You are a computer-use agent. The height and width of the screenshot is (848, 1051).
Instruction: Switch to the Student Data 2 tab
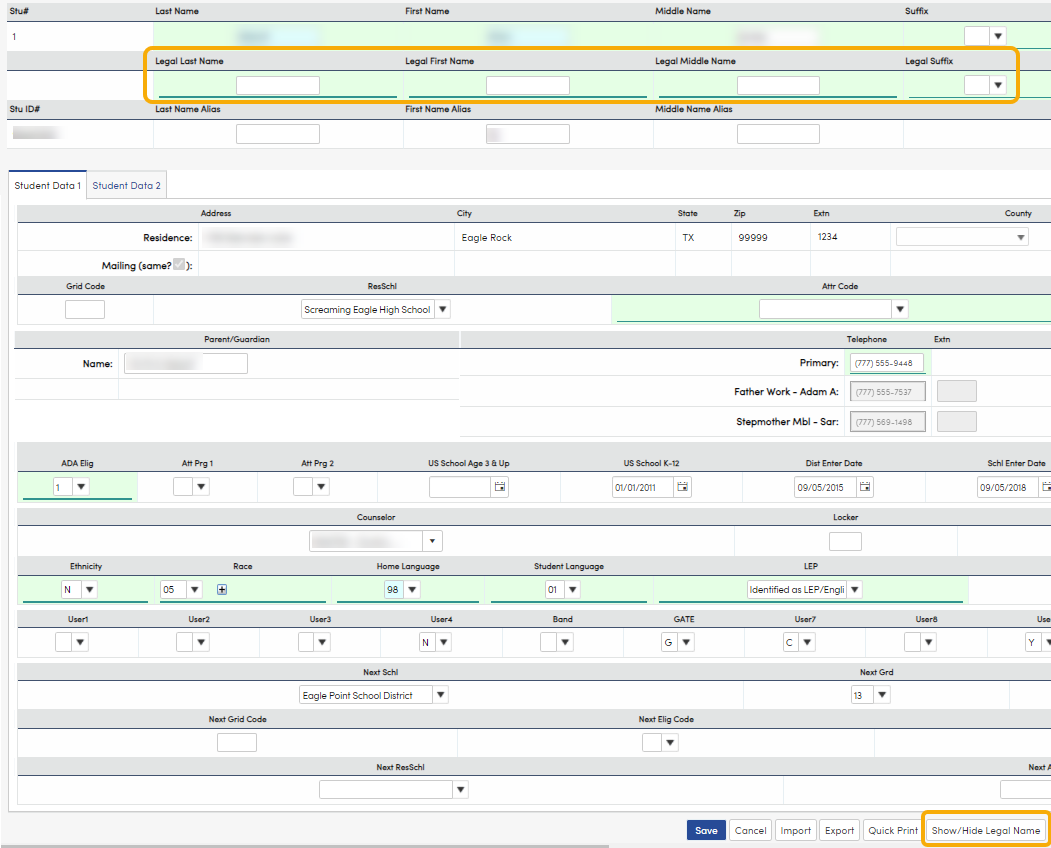(x=126, y=185)
